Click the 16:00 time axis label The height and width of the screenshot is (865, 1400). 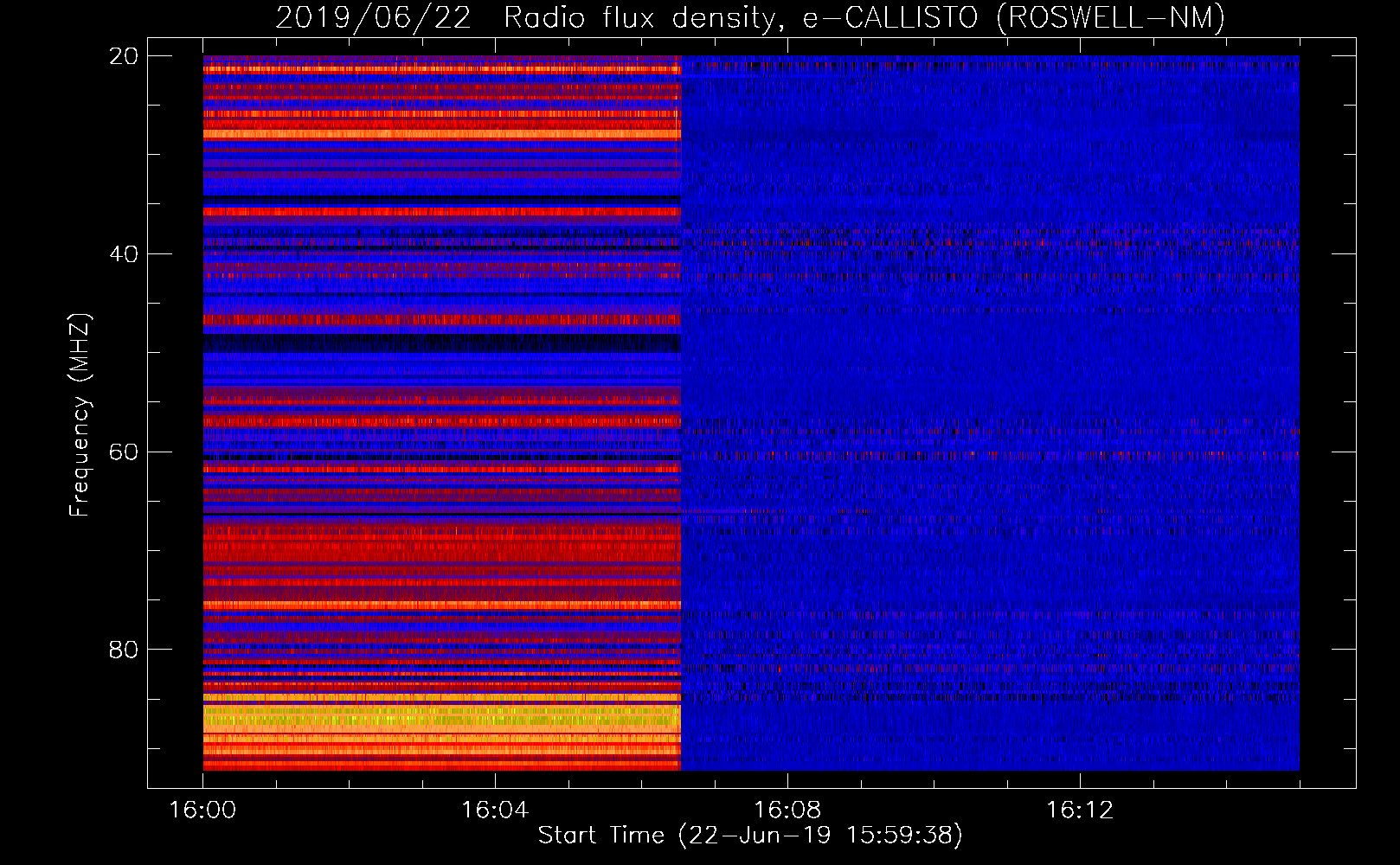202,811
